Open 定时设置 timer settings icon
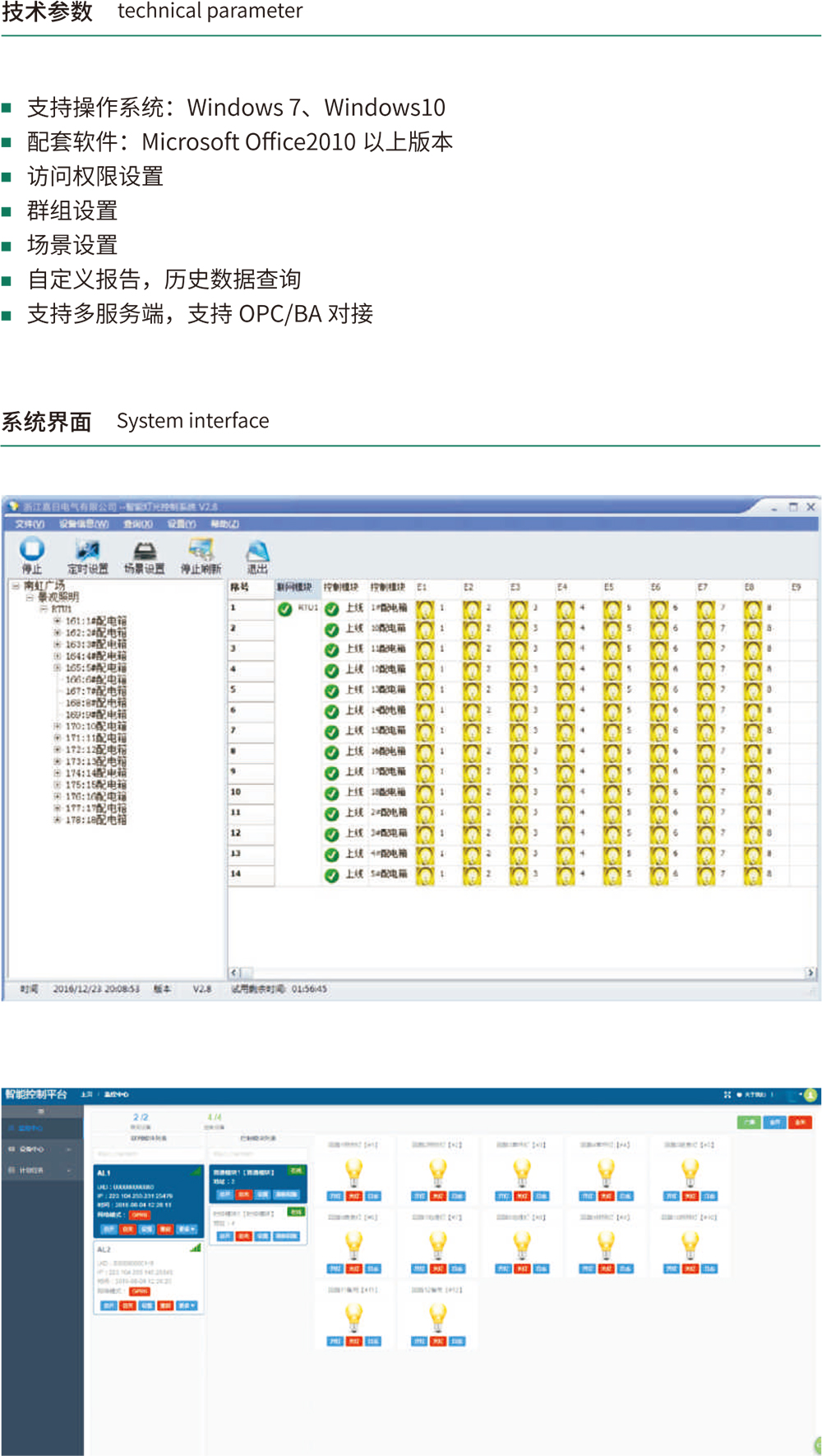The height and width of the screenshot is (1456, 822). click(87, 551)
